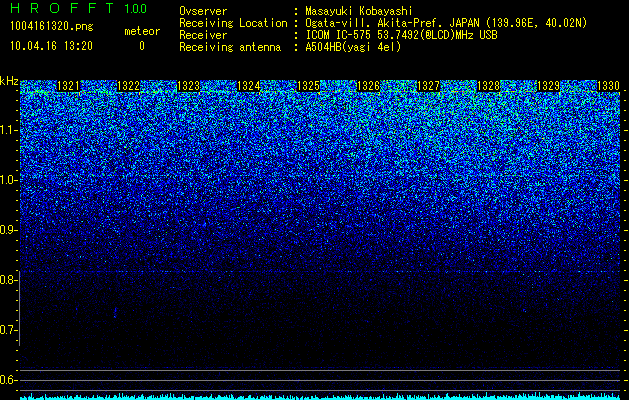Image resolution: width=629 pixels, height=400 pixels.
Task: Click the 1321 time marker
Action: (69, 86)
